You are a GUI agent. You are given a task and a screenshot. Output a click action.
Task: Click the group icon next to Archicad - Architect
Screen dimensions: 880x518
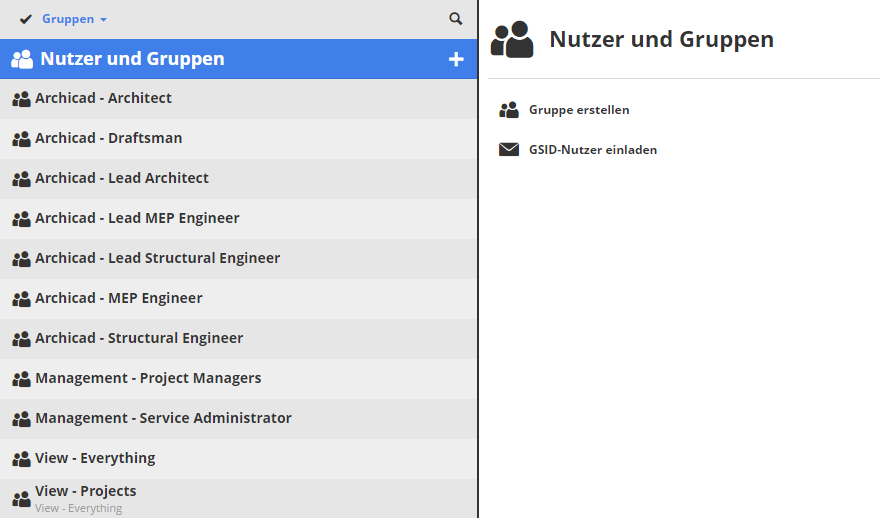tap(21, 99)
